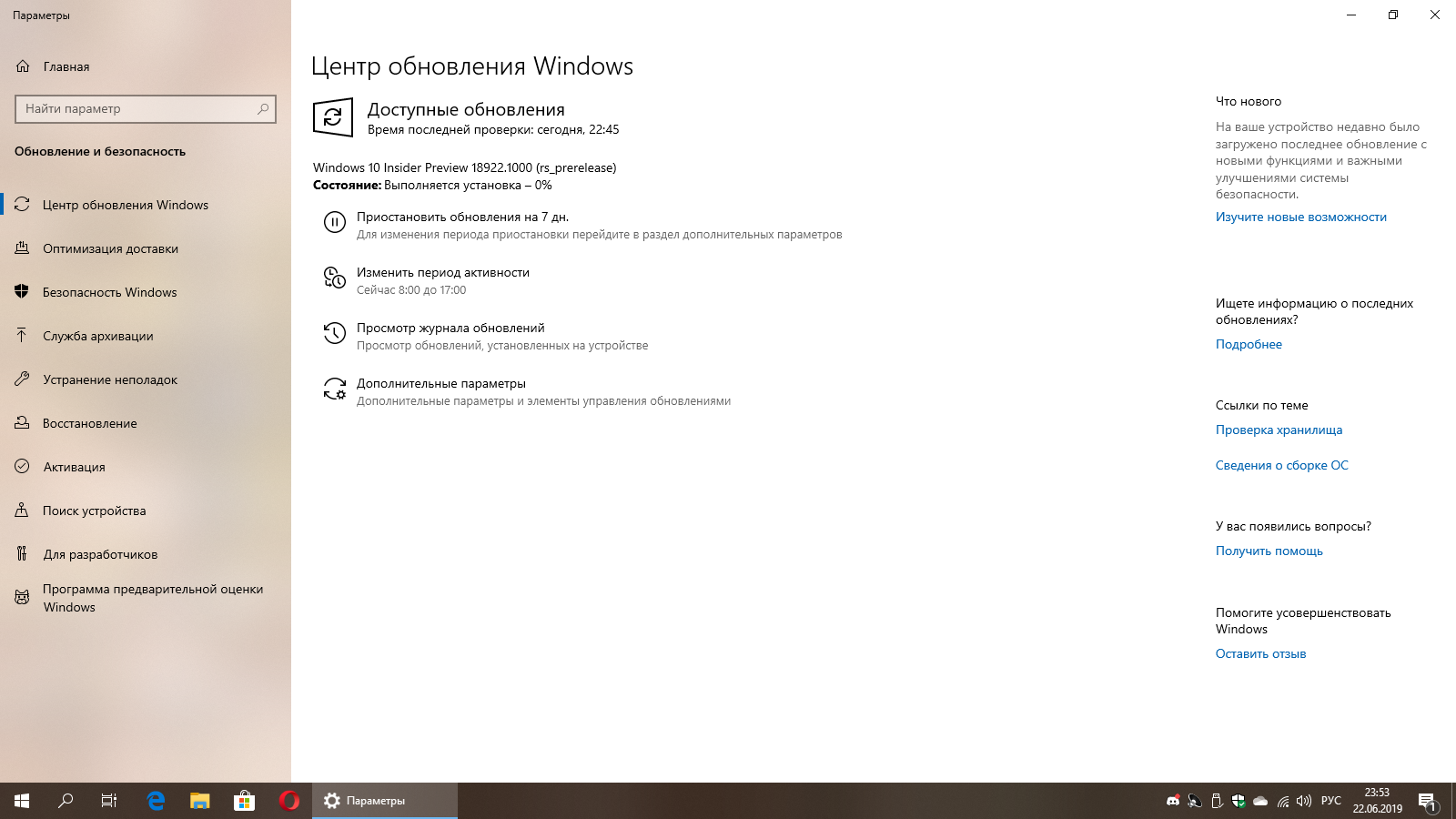Image resolution: width=1456 pixels, height=819 pixels.
Task: Open Оптимизация доставки section
Action: [x=146, y=248]
